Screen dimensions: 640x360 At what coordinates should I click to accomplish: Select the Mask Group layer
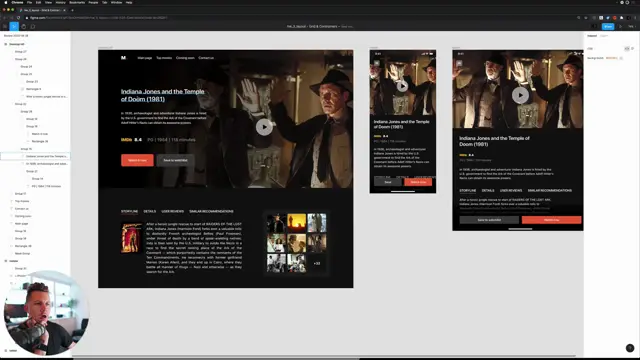click(x=22, y=253)
